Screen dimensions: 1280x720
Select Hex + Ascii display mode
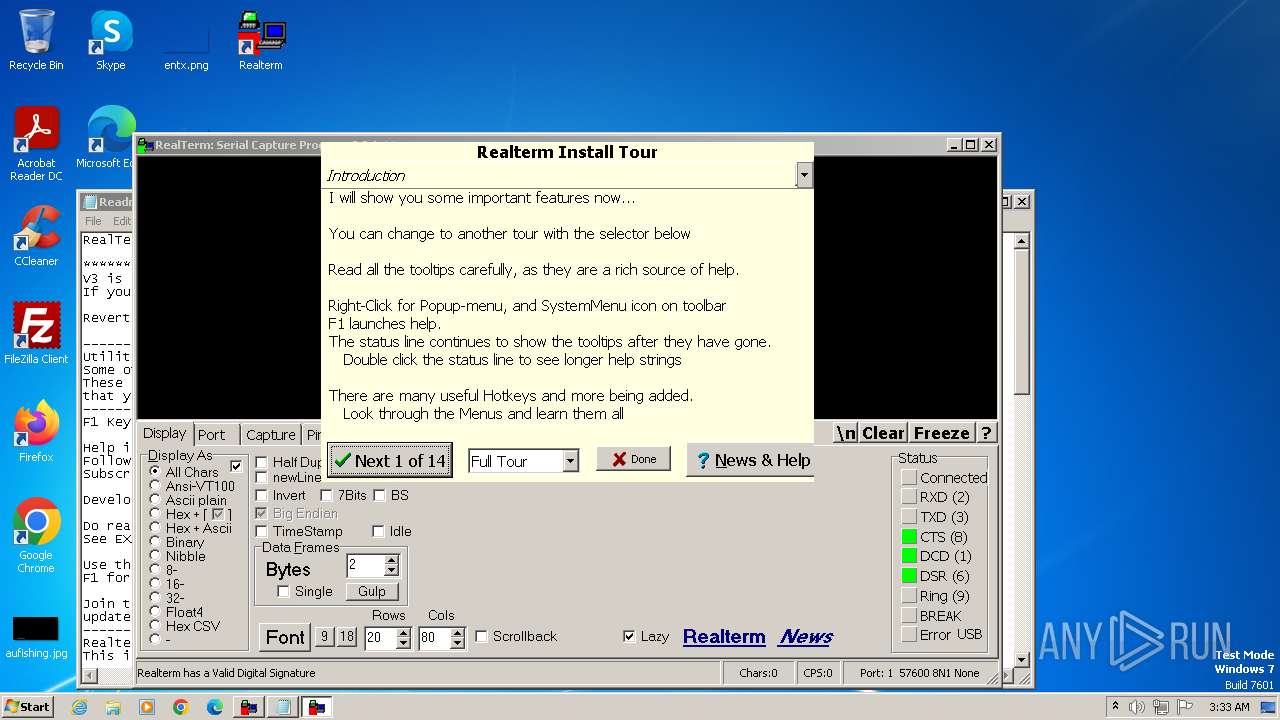[x=155, y=528]
